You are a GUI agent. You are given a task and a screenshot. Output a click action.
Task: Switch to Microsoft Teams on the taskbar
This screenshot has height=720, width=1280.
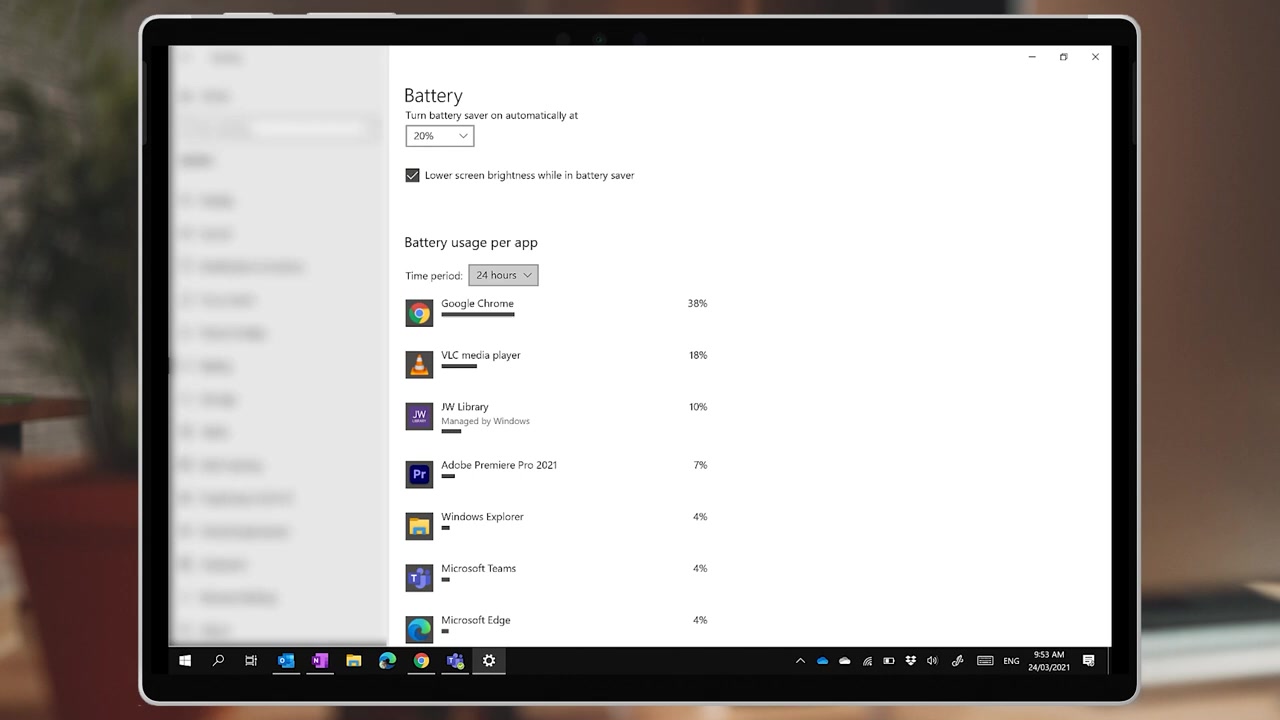pyautogui.click(x=455, y=661)
